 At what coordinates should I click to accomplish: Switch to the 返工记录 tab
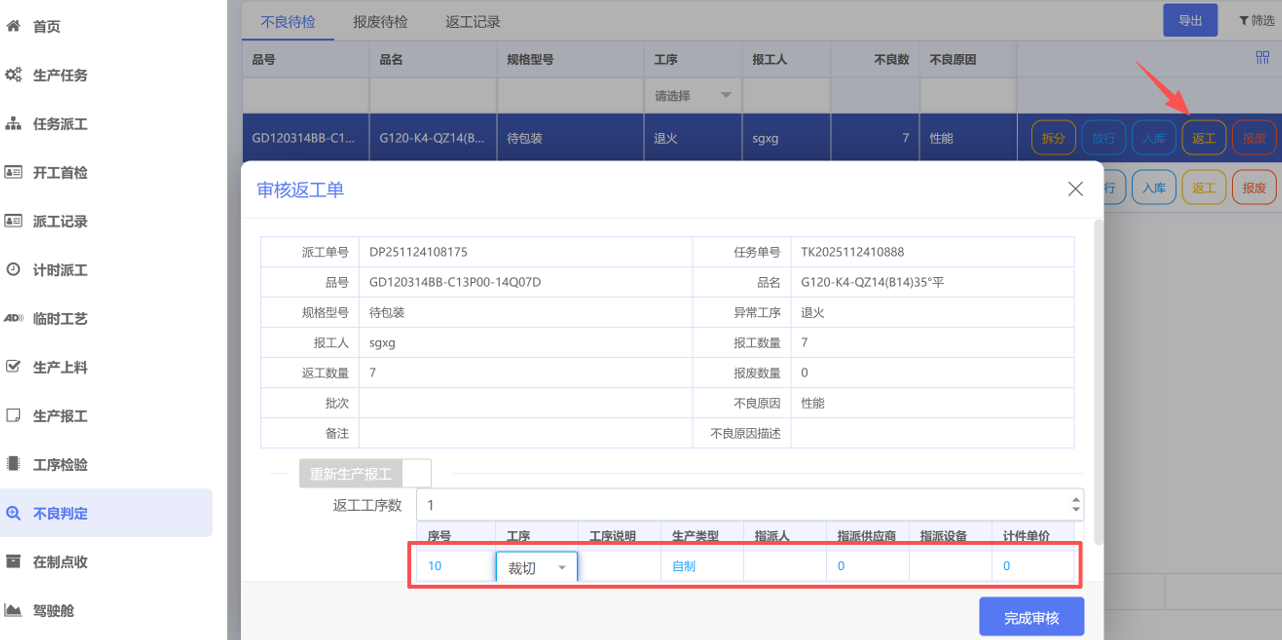coord(473,21)
